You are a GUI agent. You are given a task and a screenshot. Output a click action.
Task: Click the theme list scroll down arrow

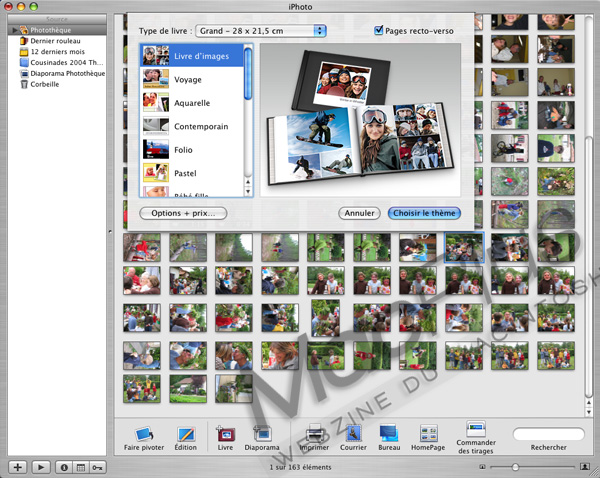(x=248, y=191)
